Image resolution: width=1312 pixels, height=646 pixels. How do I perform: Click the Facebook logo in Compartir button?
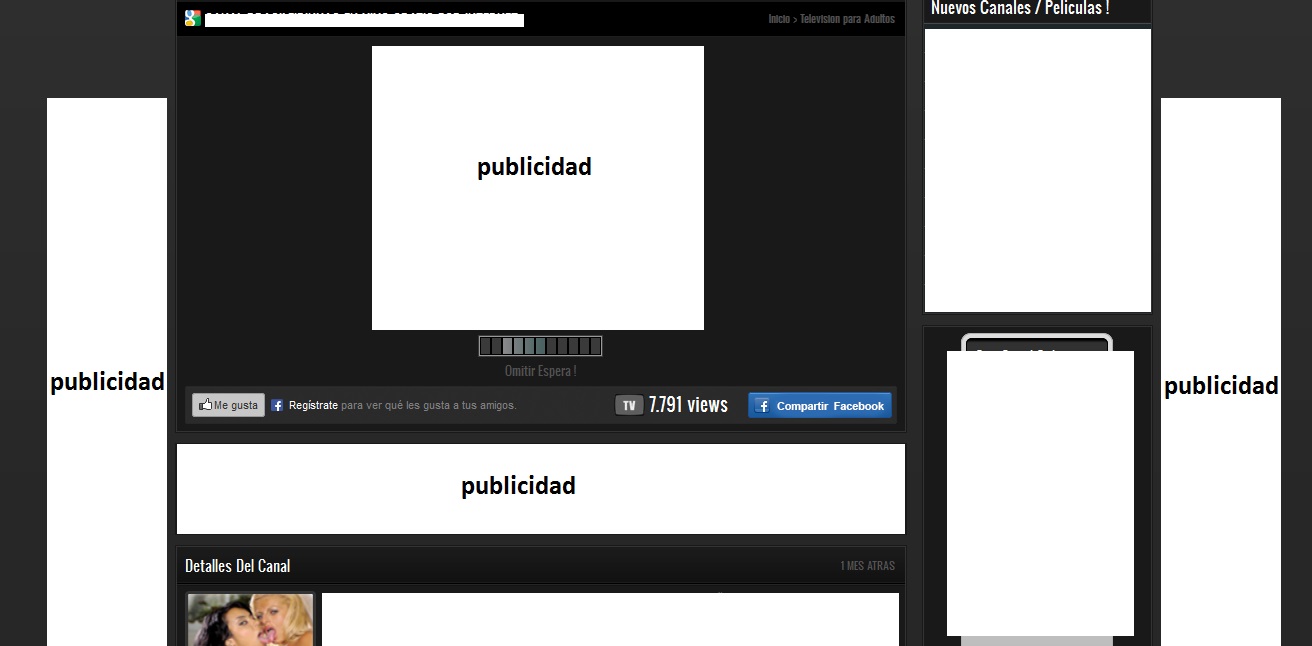tap(762, 406)
